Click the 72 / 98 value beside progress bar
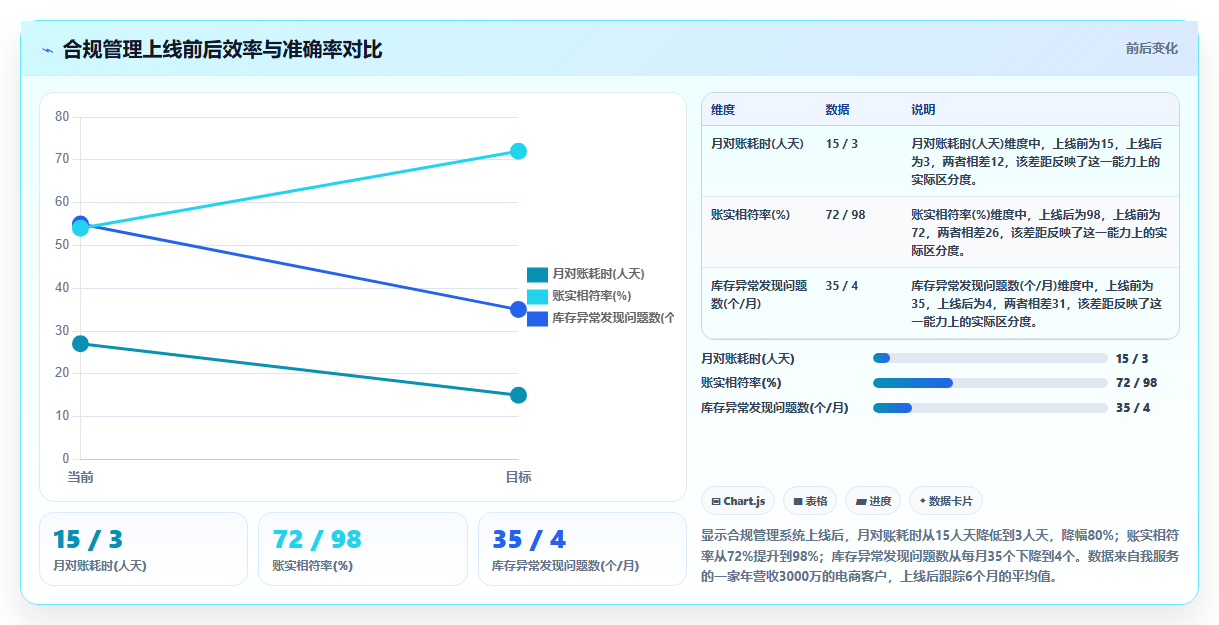 [1136, 383]
